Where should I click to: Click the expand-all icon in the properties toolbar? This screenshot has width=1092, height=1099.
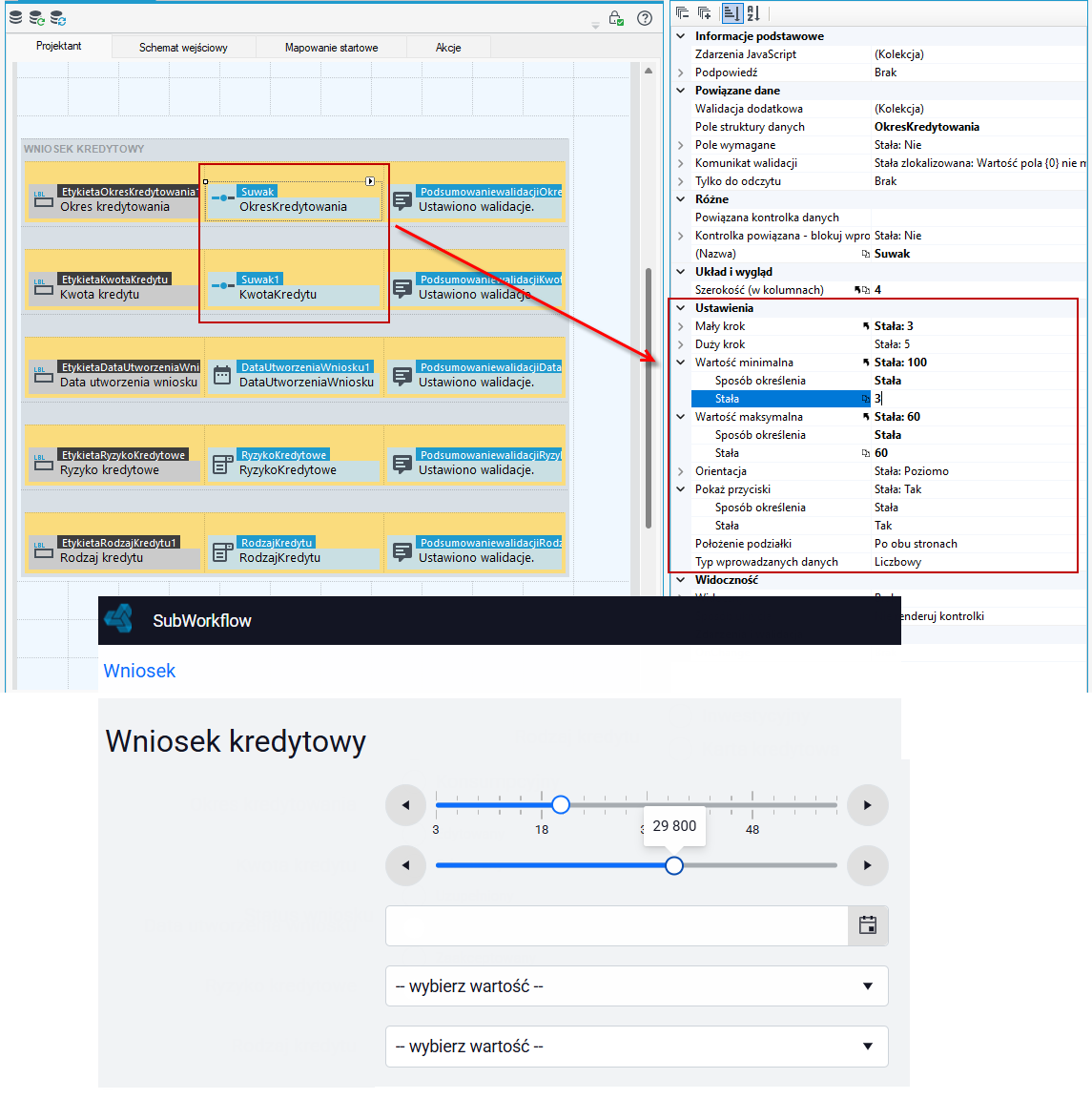tap(705, 12)
